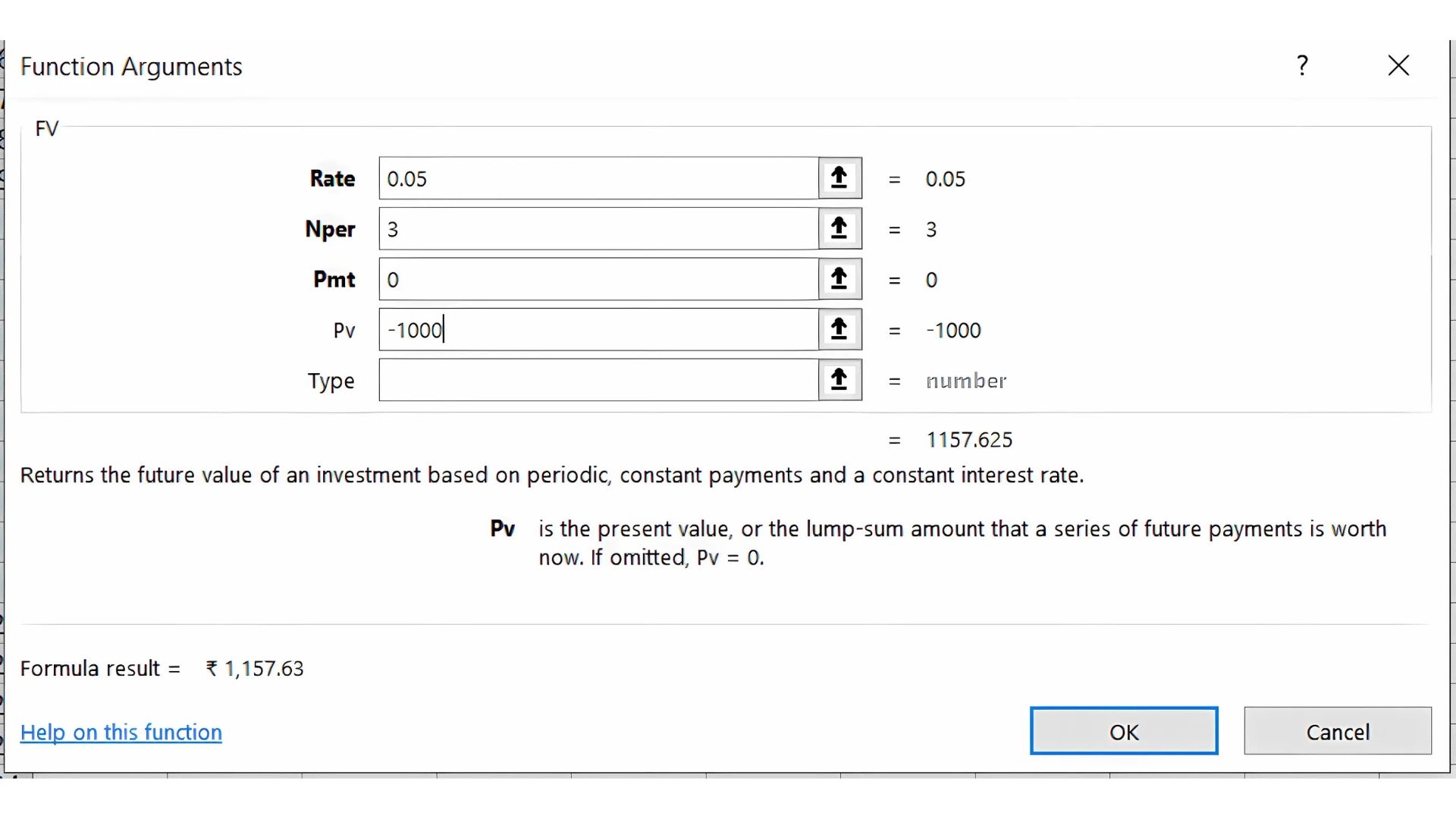
Task: Click the Cancel button
Action: [1337, 731]
